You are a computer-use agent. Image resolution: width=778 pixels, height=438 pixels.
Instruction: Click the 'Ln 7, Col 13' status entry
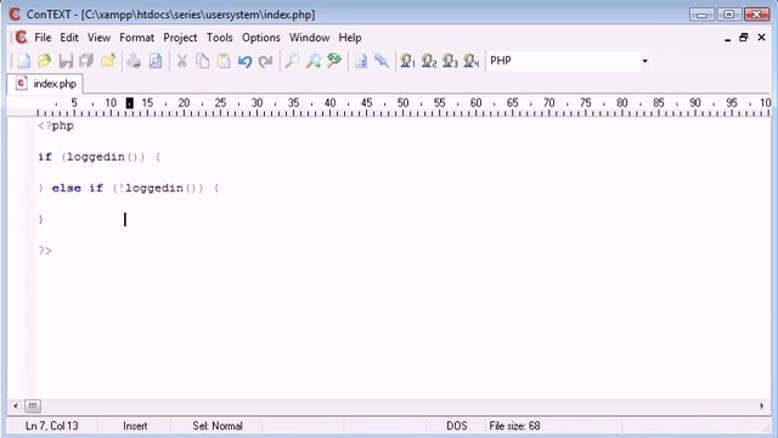[52, 426]
